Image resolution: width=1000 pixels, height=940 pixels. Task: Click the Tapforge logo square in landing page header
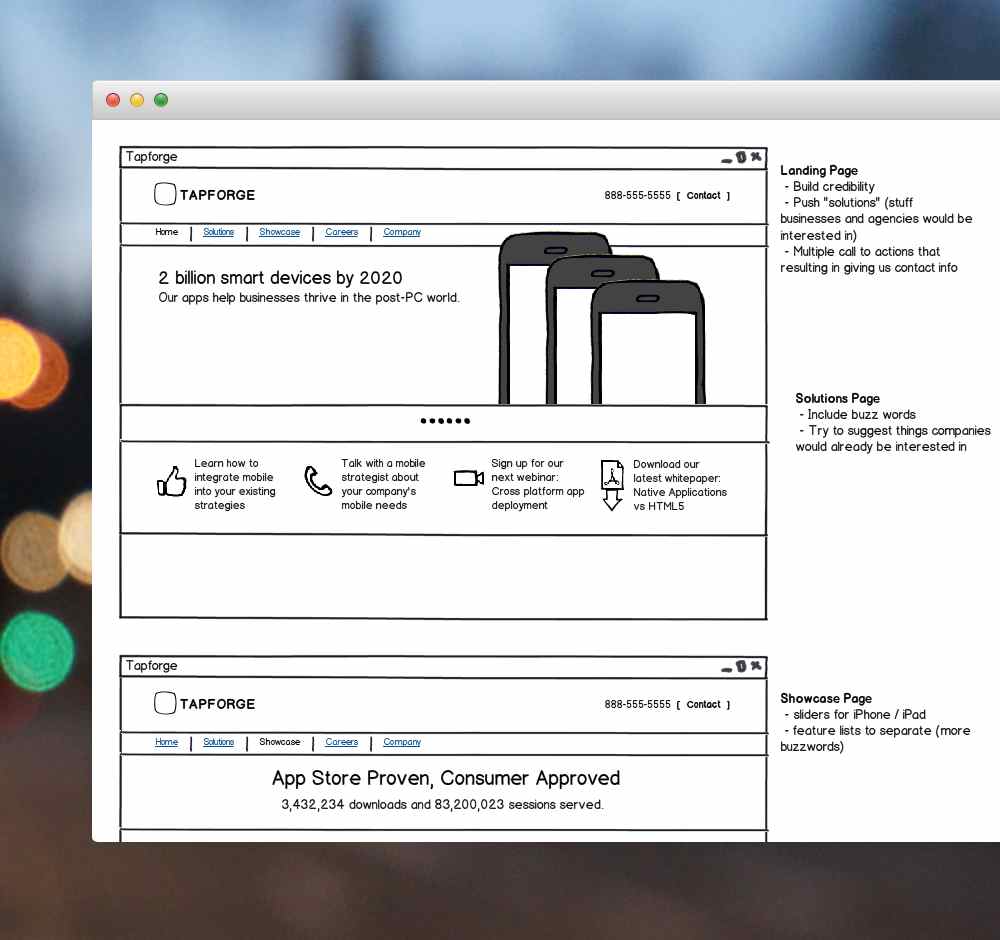click(165, 195)
